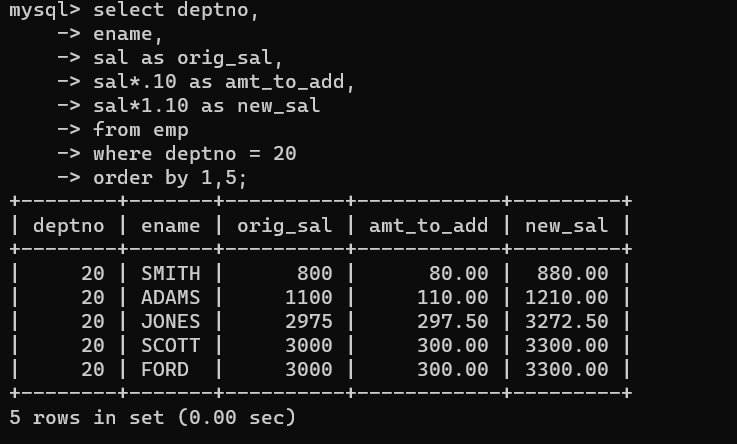The image size is (737, 444).
Task: Click the deptno 20 in SCOTT's row
Action: [93, 346]
